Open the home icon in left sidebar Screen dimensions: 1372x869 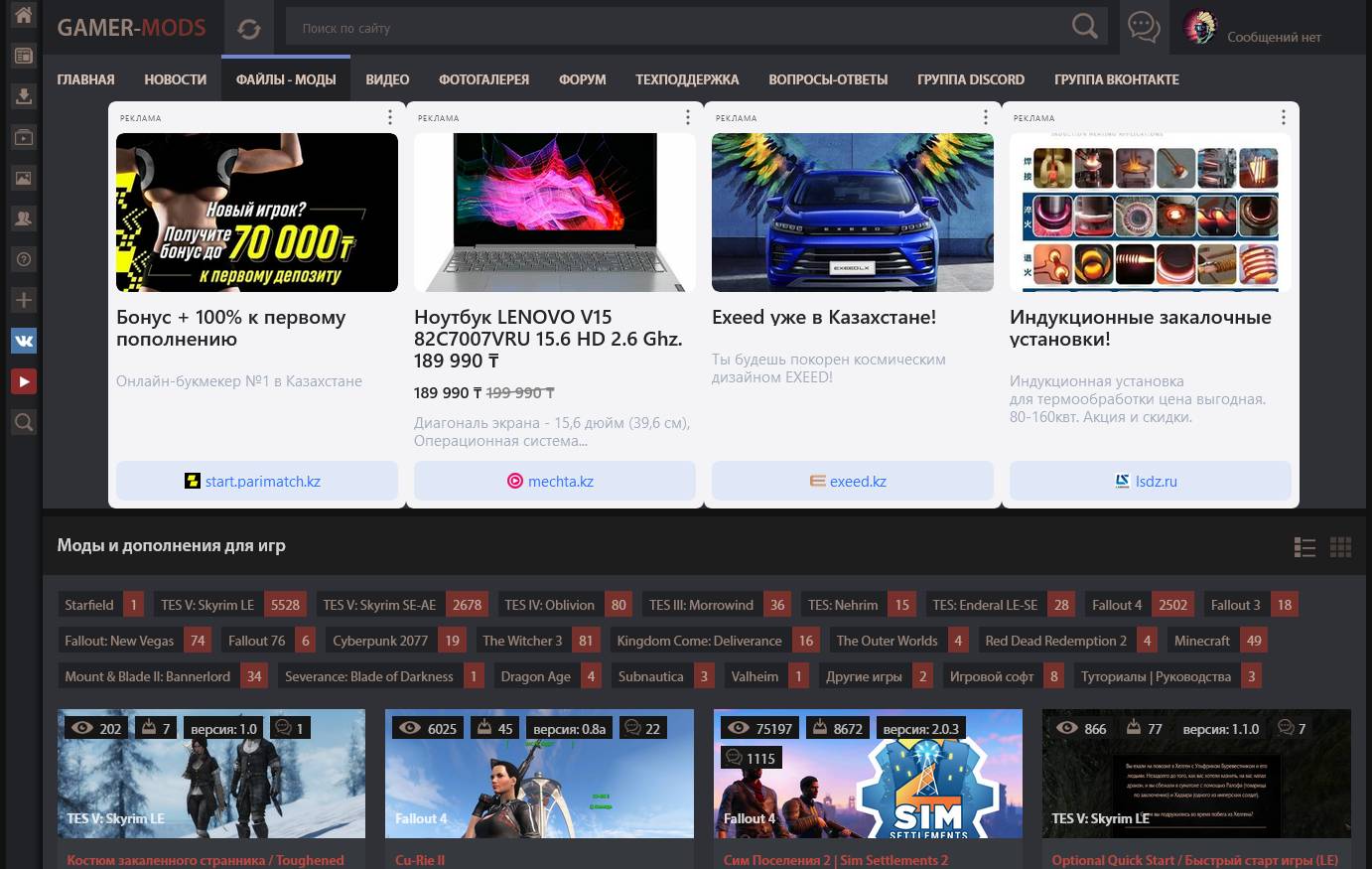23,17
